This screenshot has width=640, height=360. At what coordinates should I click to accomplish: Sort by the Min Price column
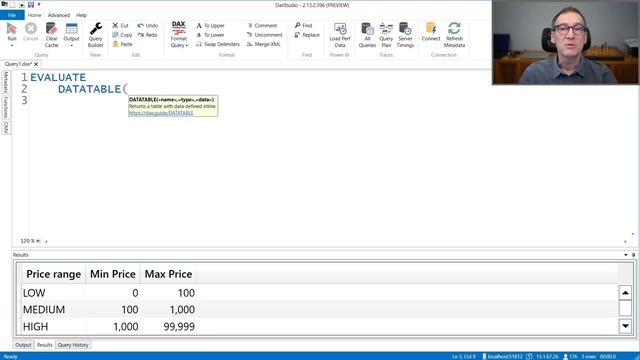[113, 274]
